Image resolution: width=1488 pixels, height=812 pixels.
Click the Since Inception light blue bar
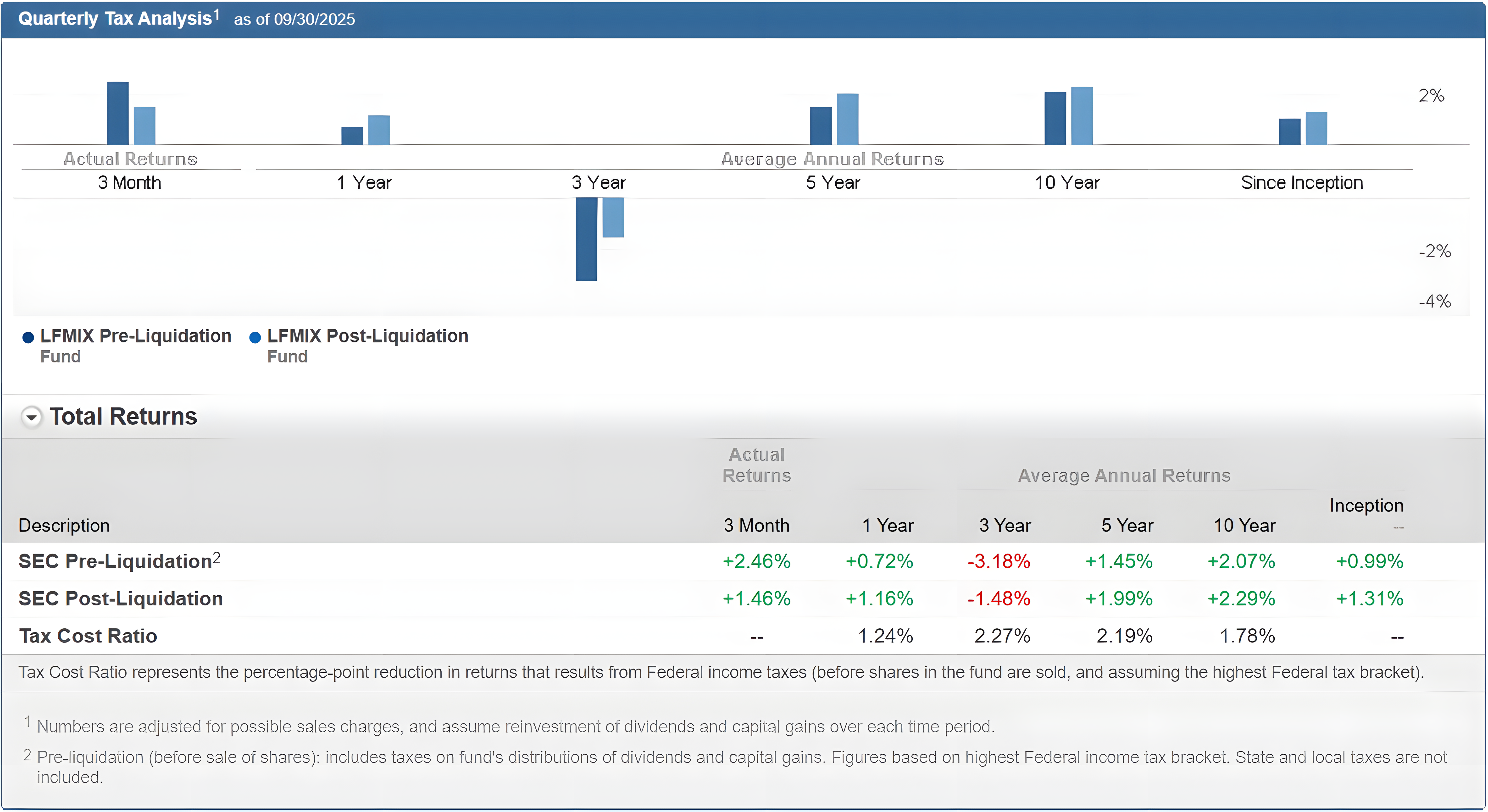point(1316,128)
